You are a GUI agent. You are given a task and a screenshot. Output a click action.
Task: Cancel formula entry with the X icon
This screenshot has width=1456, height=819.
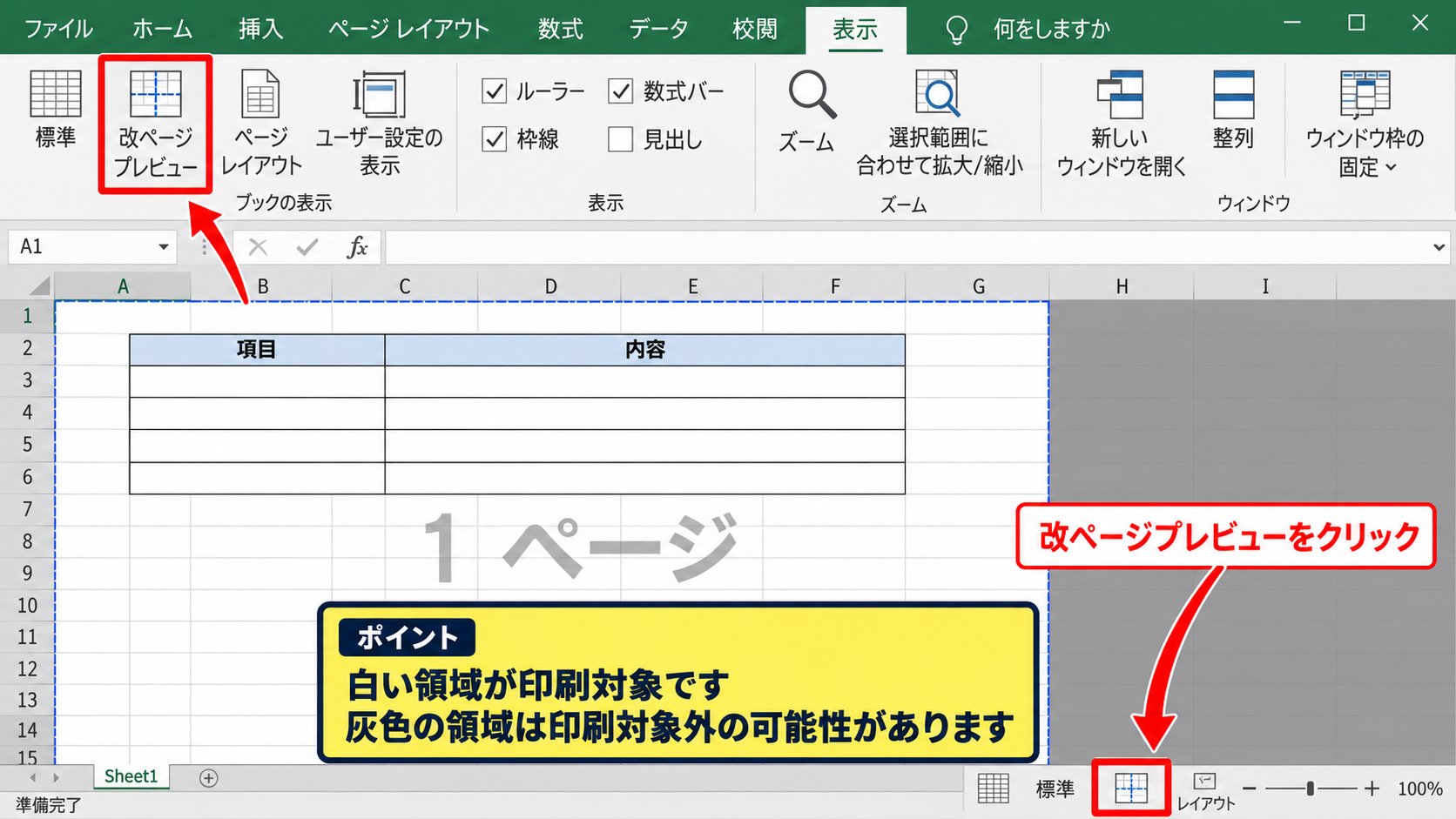[258, 247]
